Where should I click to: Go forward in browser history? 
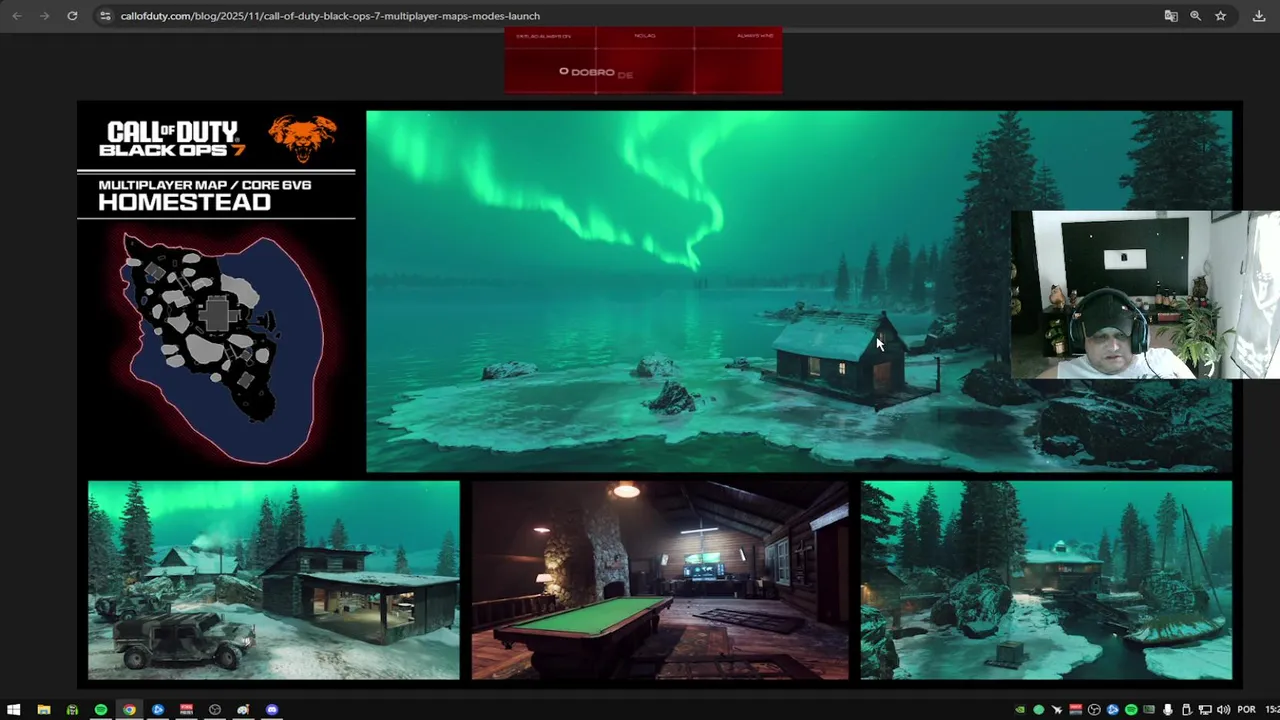pyautogui.click(x=44, y=16)
